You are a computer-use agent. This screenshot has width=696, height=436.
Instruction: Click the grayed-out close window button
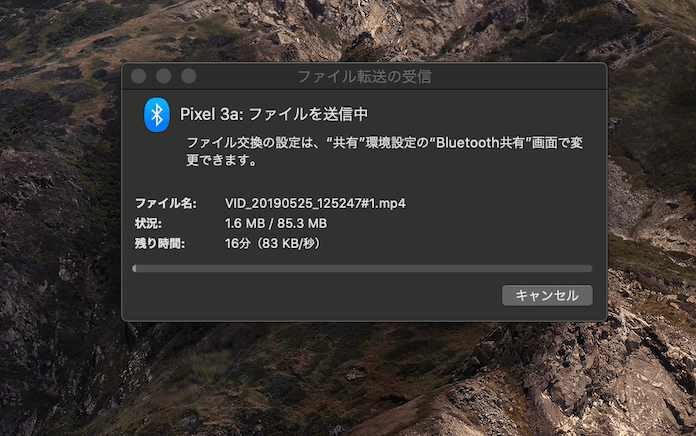point(139,76)
